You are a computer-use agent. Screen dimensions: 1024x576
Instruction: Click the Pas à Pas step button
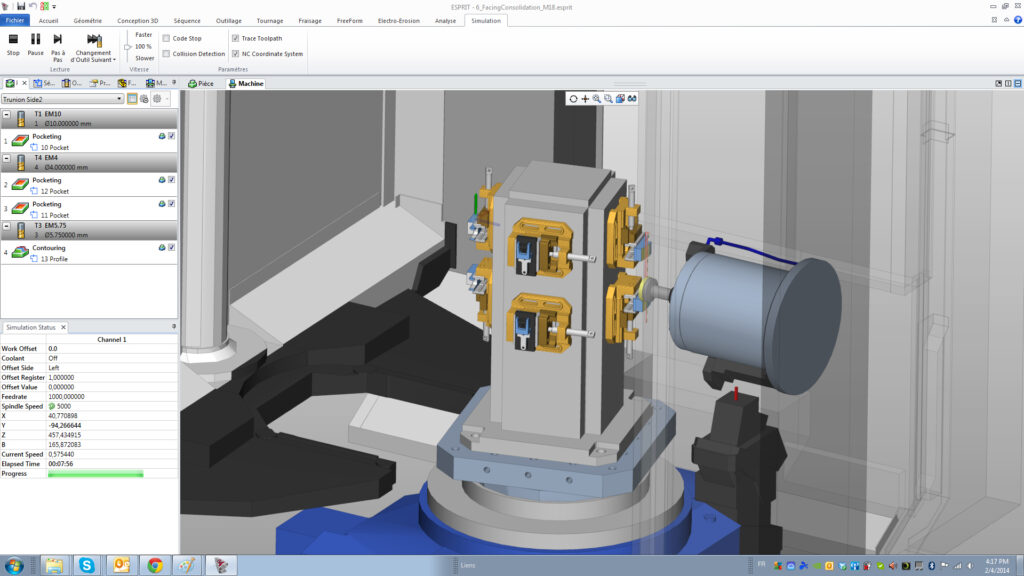[x=58, y=42]
